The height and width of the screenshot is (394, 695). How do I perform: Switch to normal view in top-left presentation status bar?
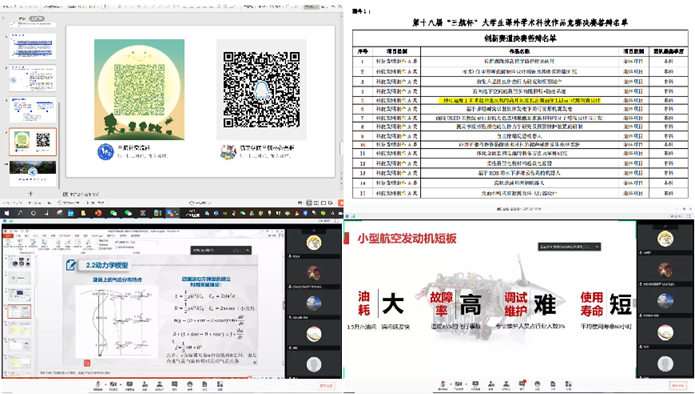[x=309, y=203]
